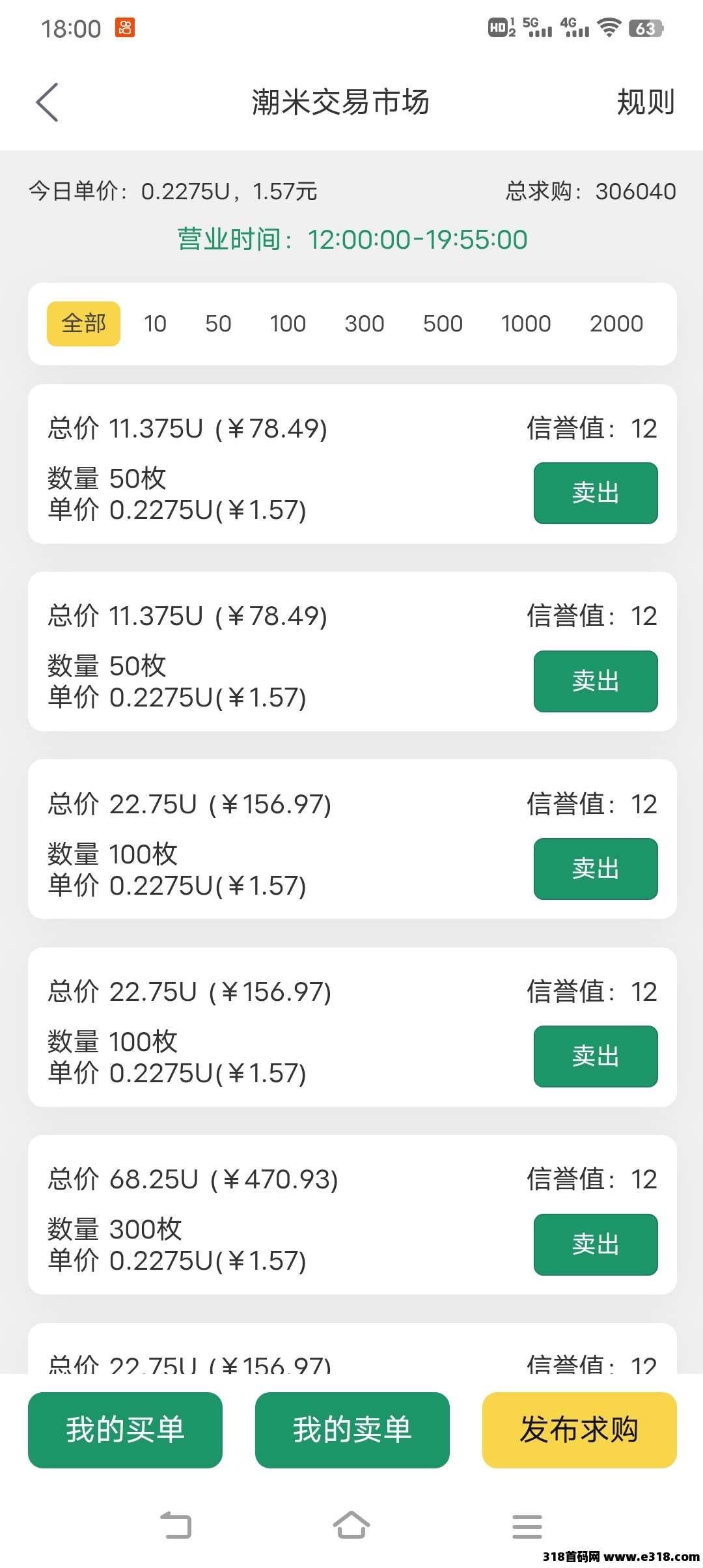
Task: Tap the battery indicator icon
Action: tap(645, 29)
